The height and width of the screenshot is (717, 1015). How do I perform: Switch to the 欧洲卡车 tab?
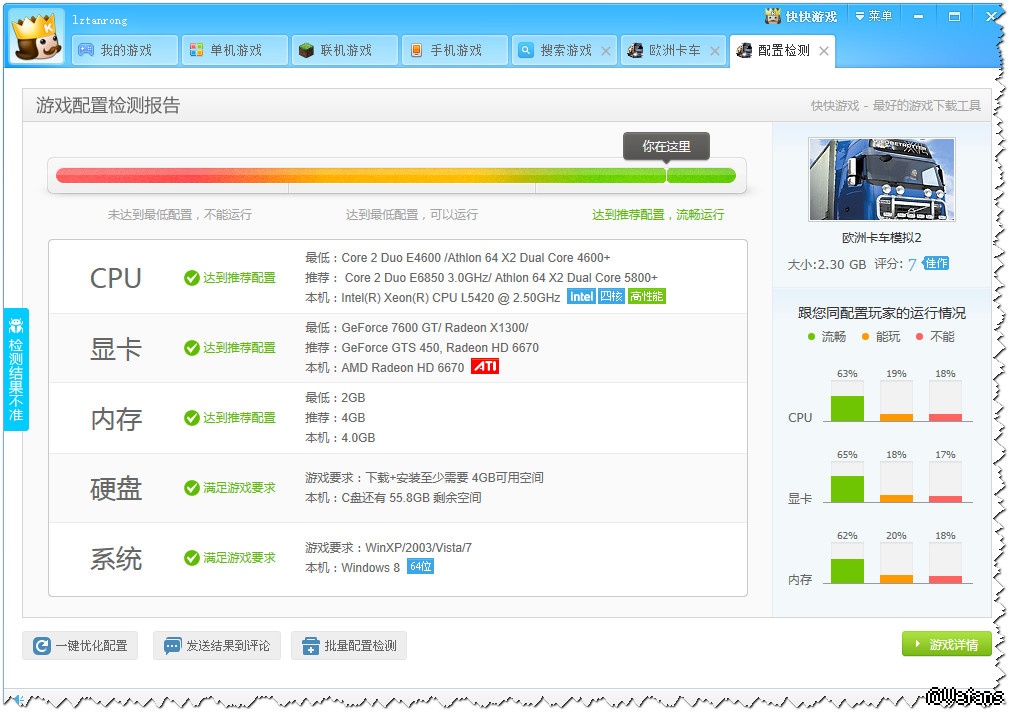673,50
